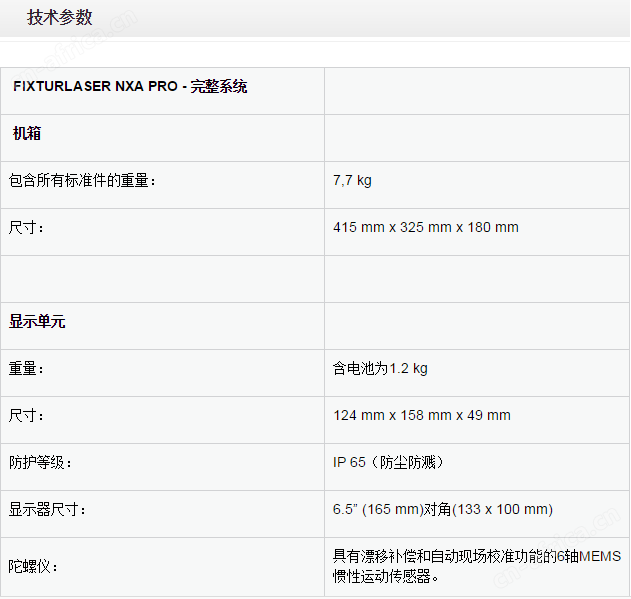
Task: Click the 6轴MEMS惯性运动传感器 gyroscope description
Action: click(477, 566)
